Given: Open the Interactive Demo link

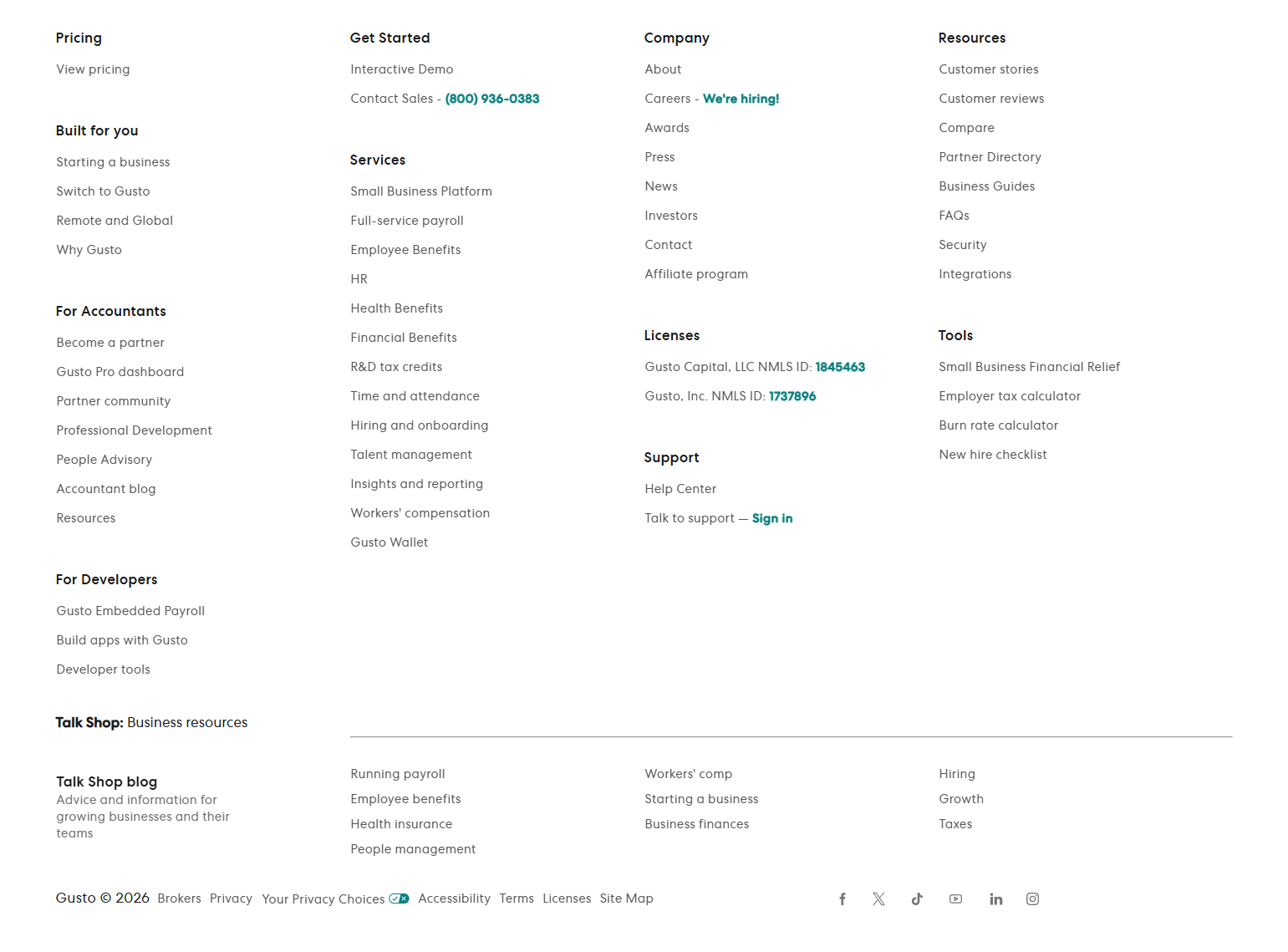Looking at the screenshot, I should click(x=402, y=69).
